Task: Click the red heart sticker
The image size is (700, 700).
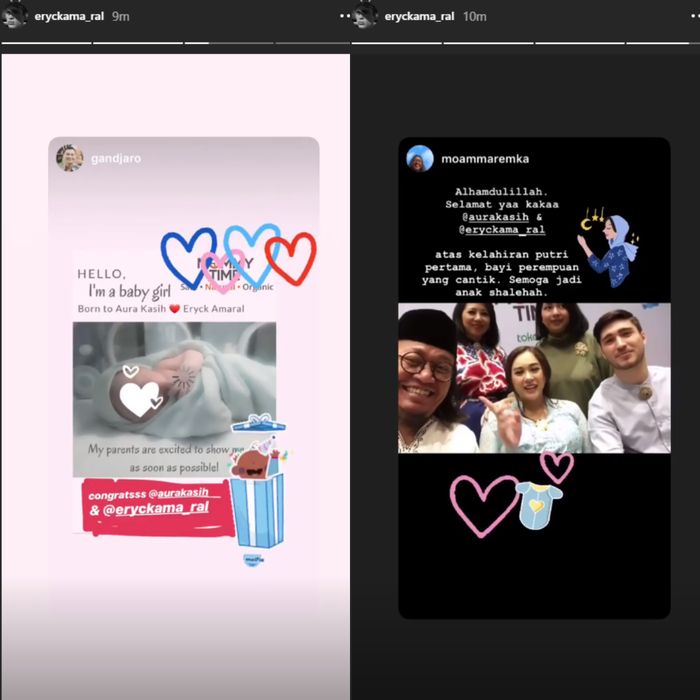Action: 291,257
